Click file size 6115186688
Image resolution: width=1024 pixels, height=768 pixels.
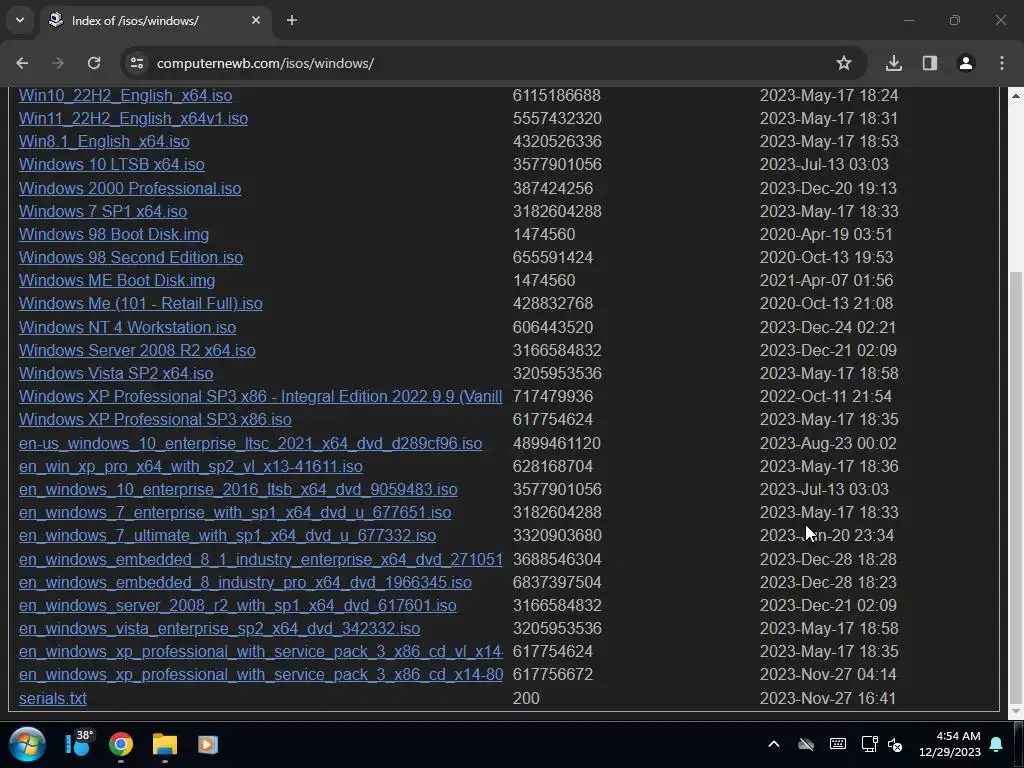click(556, 95)
